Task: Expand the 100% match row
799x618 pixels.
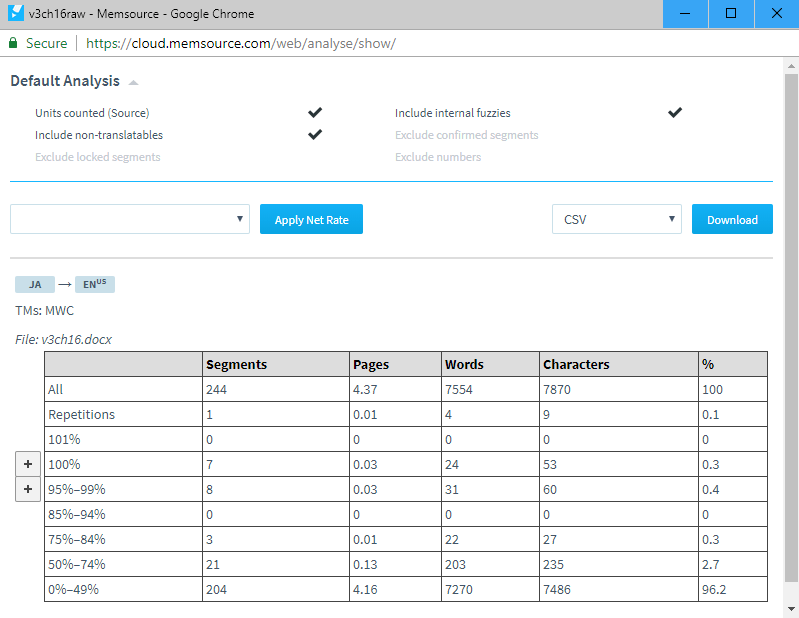Action: click(27, 464)
